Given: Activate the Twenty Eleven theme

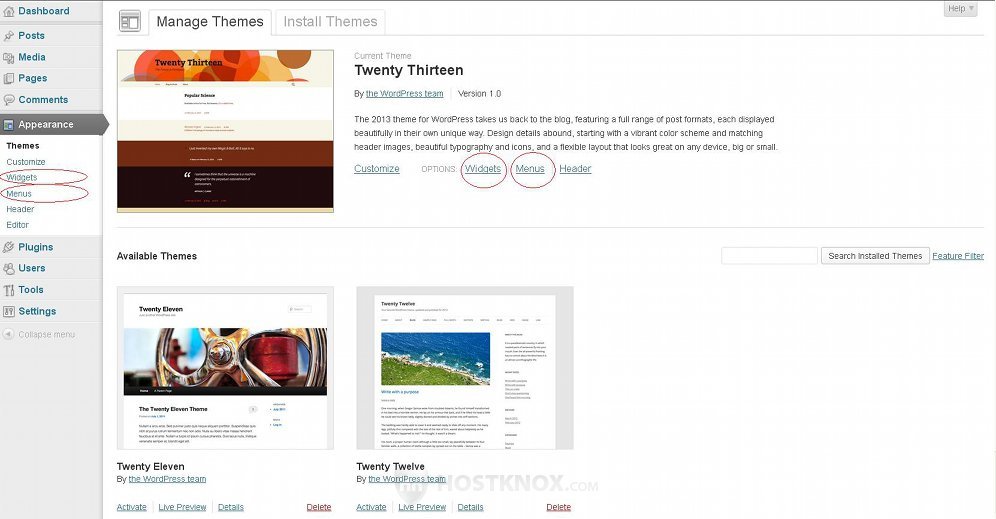Looking at the screenshot, I should (131, 507).
